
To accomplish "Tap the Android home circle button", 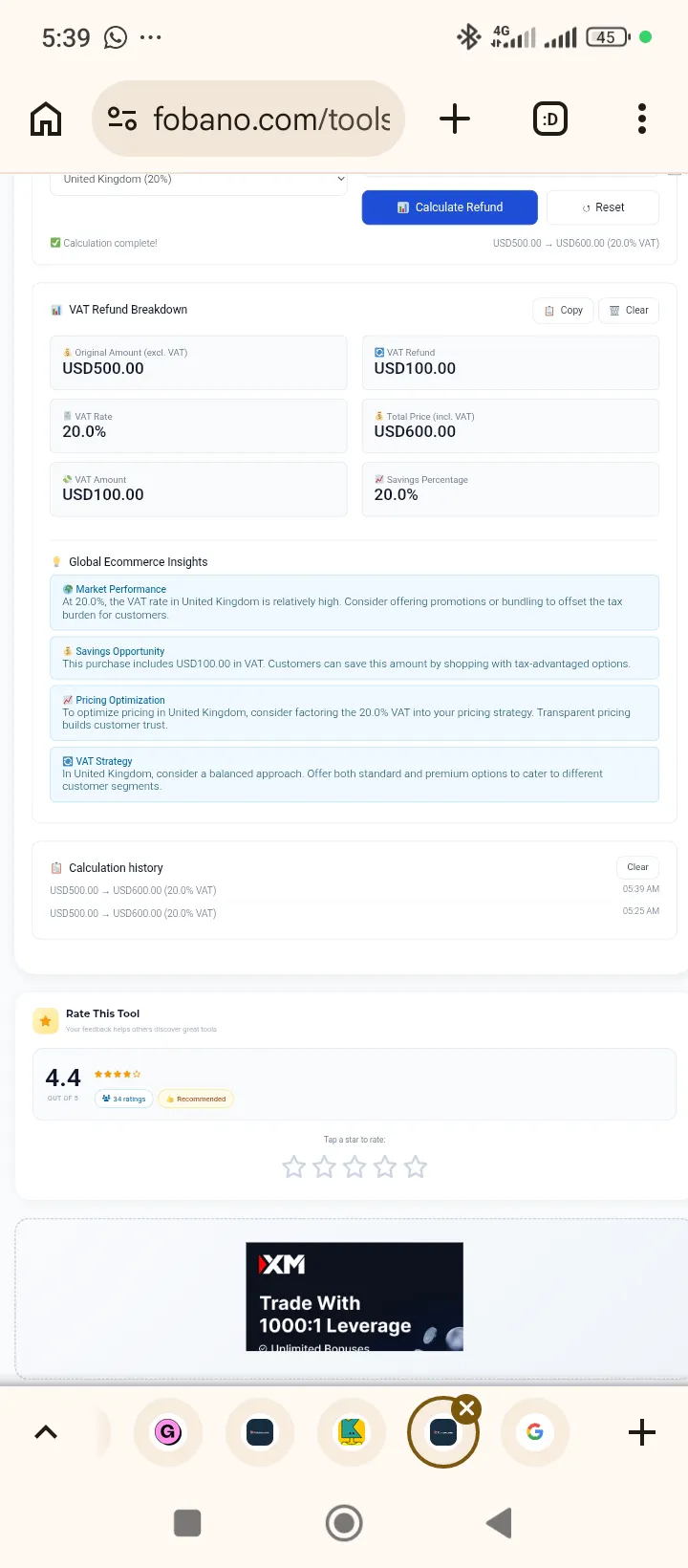I will click(x=344, y=1523).
